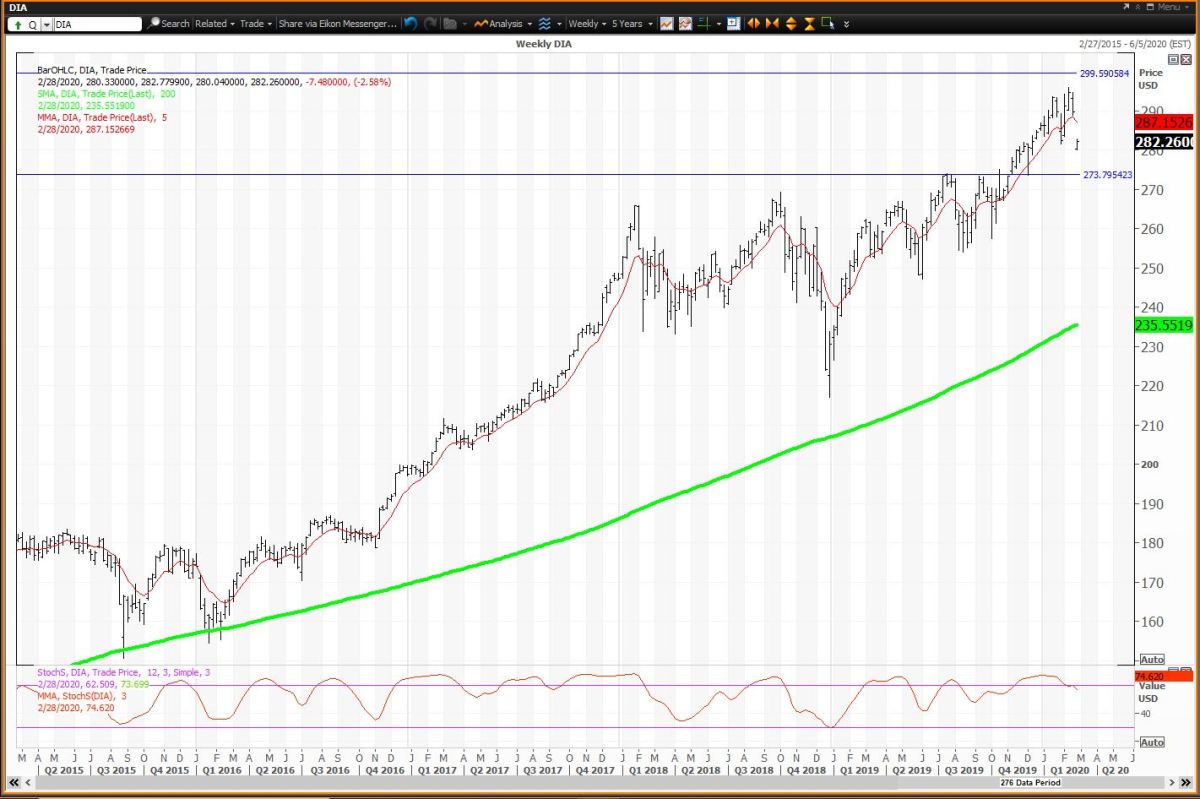
Task: Click the DIA symbol input field
Action: (96, 24)
